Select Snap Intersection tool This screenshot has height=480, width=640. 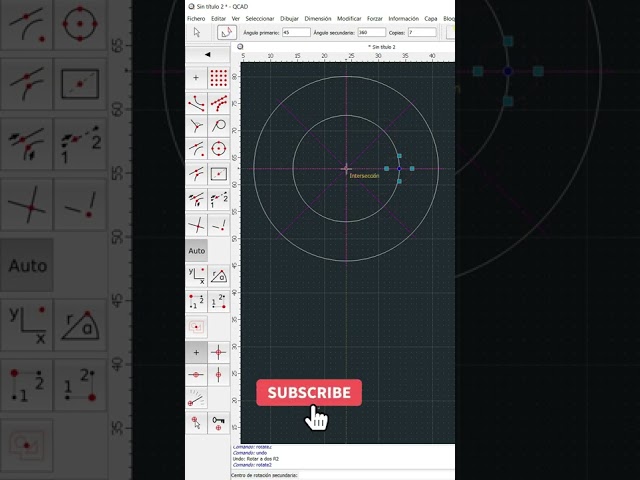(196, 225)
